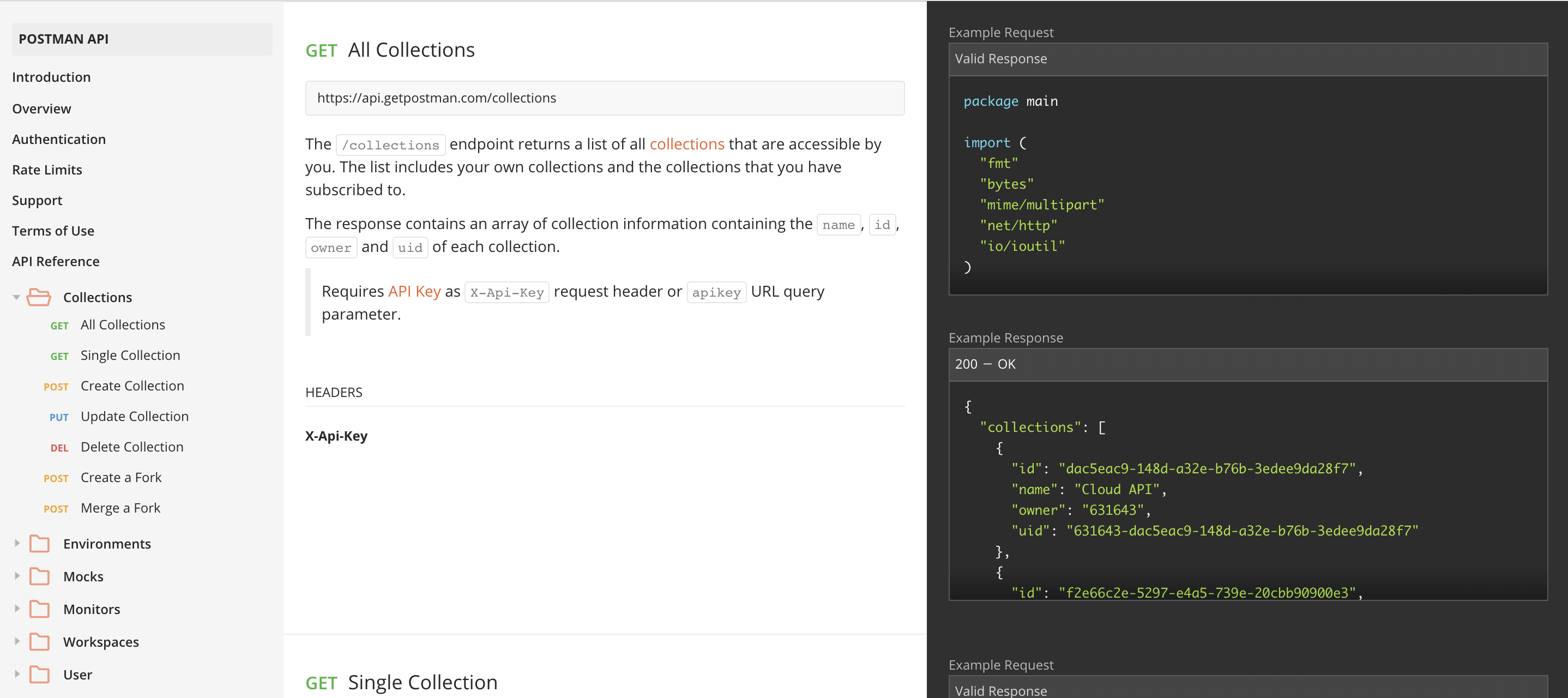Click the GET Single Collection sidebar item
Screen dimensions: 1568x698
point(130,354)
